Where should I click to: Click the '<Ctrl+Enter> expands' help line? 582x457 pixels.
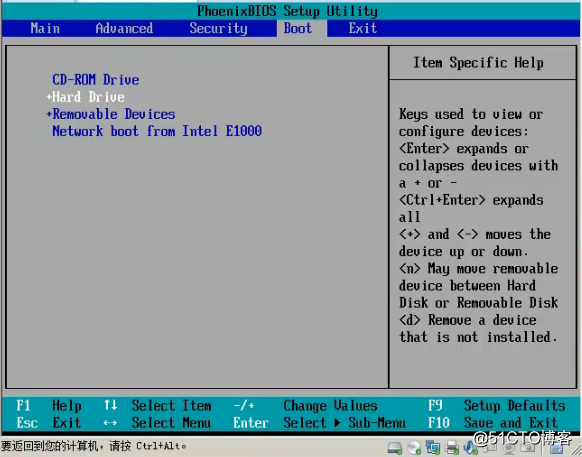pyautogui.click(x=471, y=200)
